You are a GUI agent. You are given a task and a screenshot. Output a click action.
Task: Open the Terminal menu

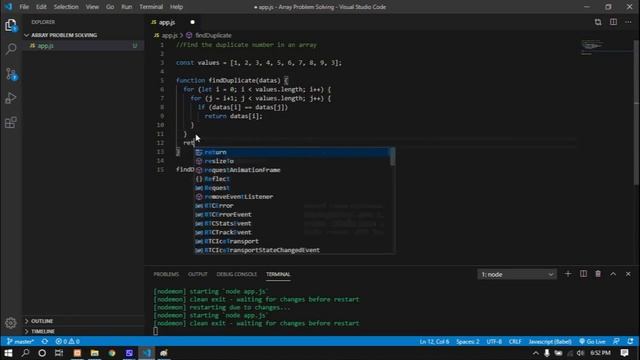coord(151,7)
